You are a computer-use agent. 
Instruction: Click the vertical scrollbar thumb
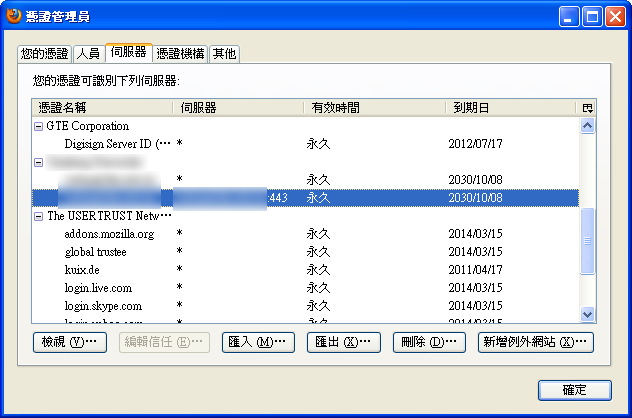coord(587,241)
